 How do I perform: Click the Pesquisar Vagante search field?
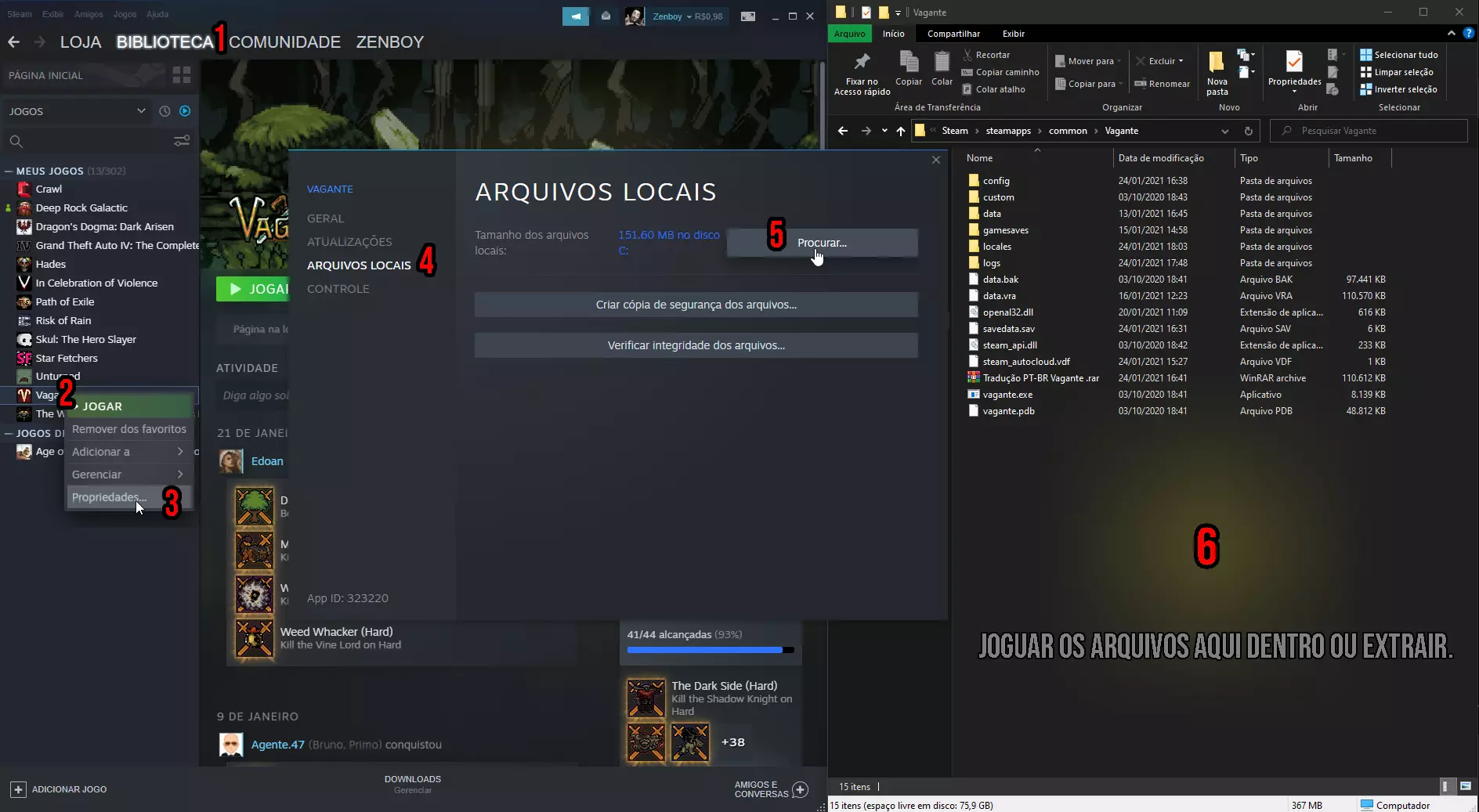pos(1368,131)
